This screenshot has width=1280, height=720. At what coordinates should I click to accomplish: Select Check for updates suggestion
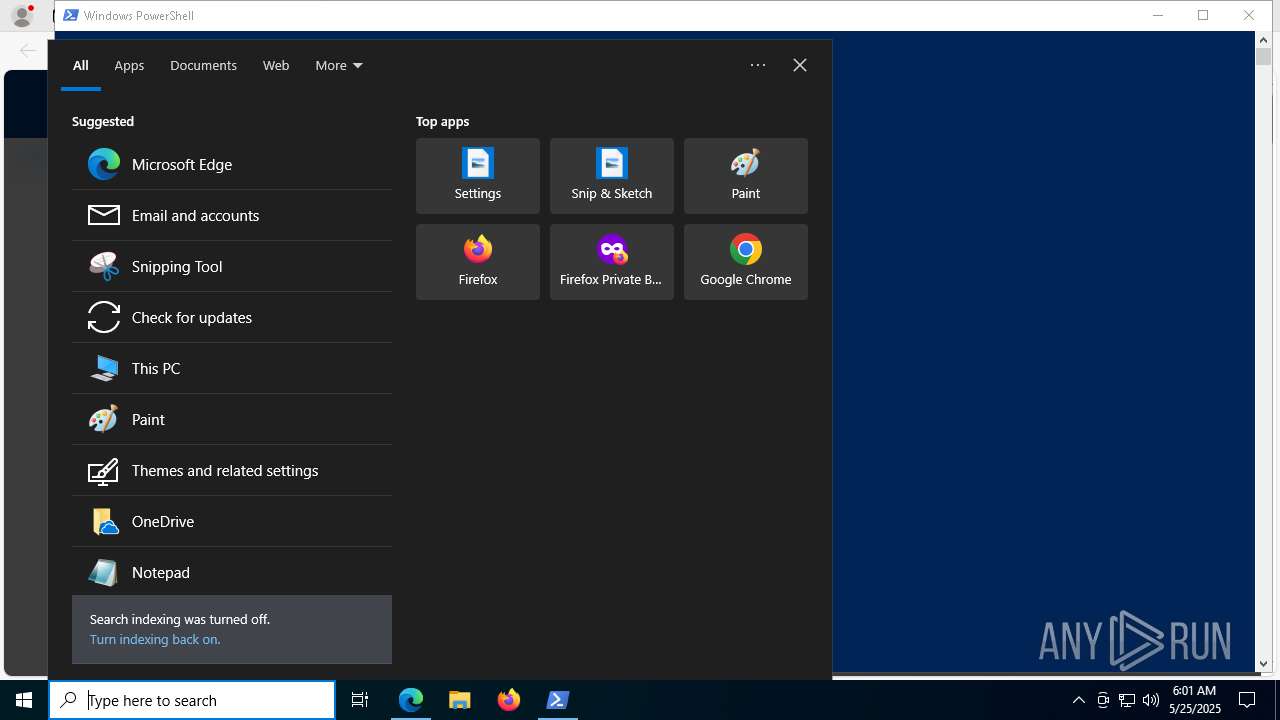(232, 317)
